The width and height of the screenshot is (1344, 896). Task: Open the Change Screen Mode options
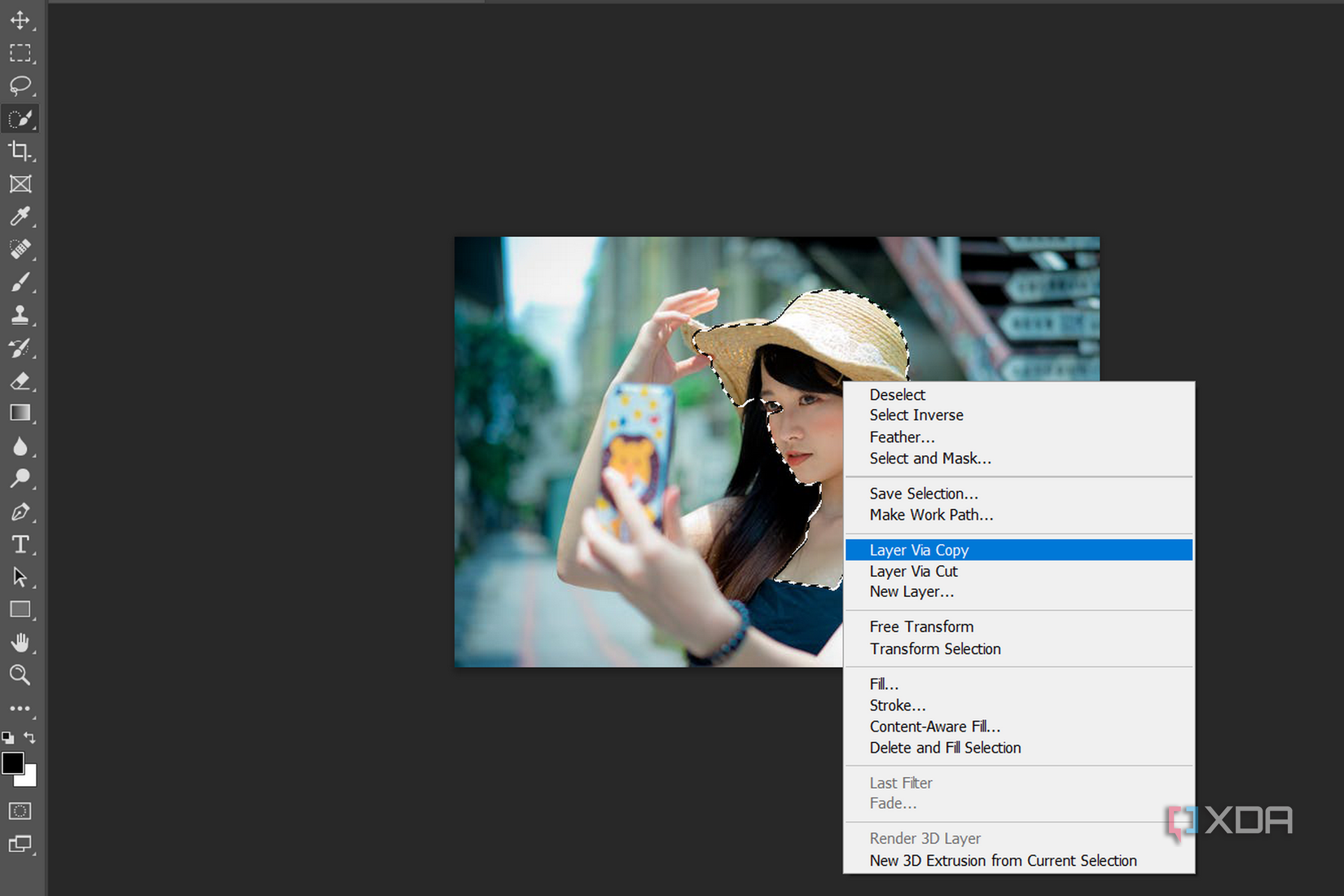point(20,844)
